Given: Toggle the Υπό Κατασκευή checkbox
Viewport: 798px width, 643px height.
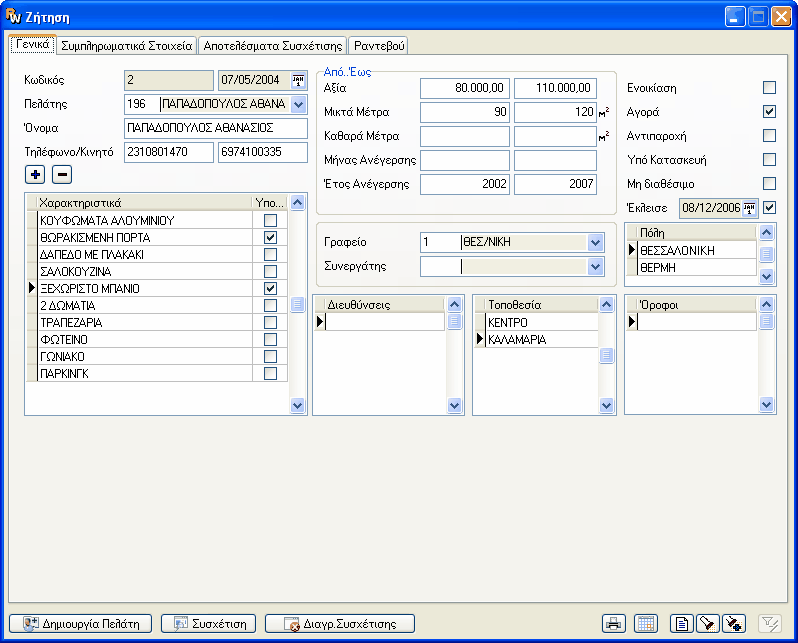Looking at the screenshot, I should pyautogui.click(x=770, y=159).
